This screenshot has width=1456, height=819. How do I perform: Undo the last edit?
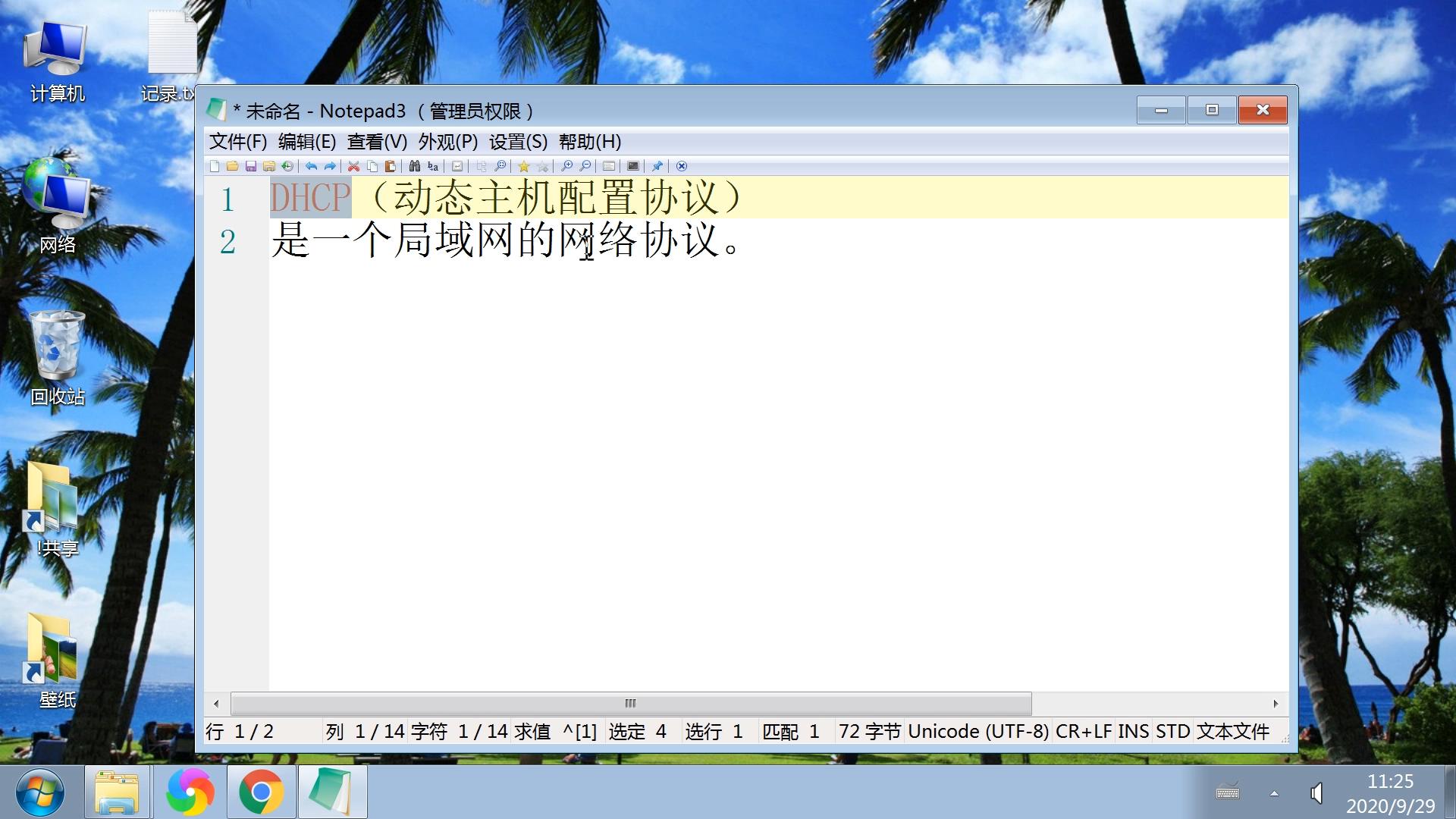(x=311, y=166)
